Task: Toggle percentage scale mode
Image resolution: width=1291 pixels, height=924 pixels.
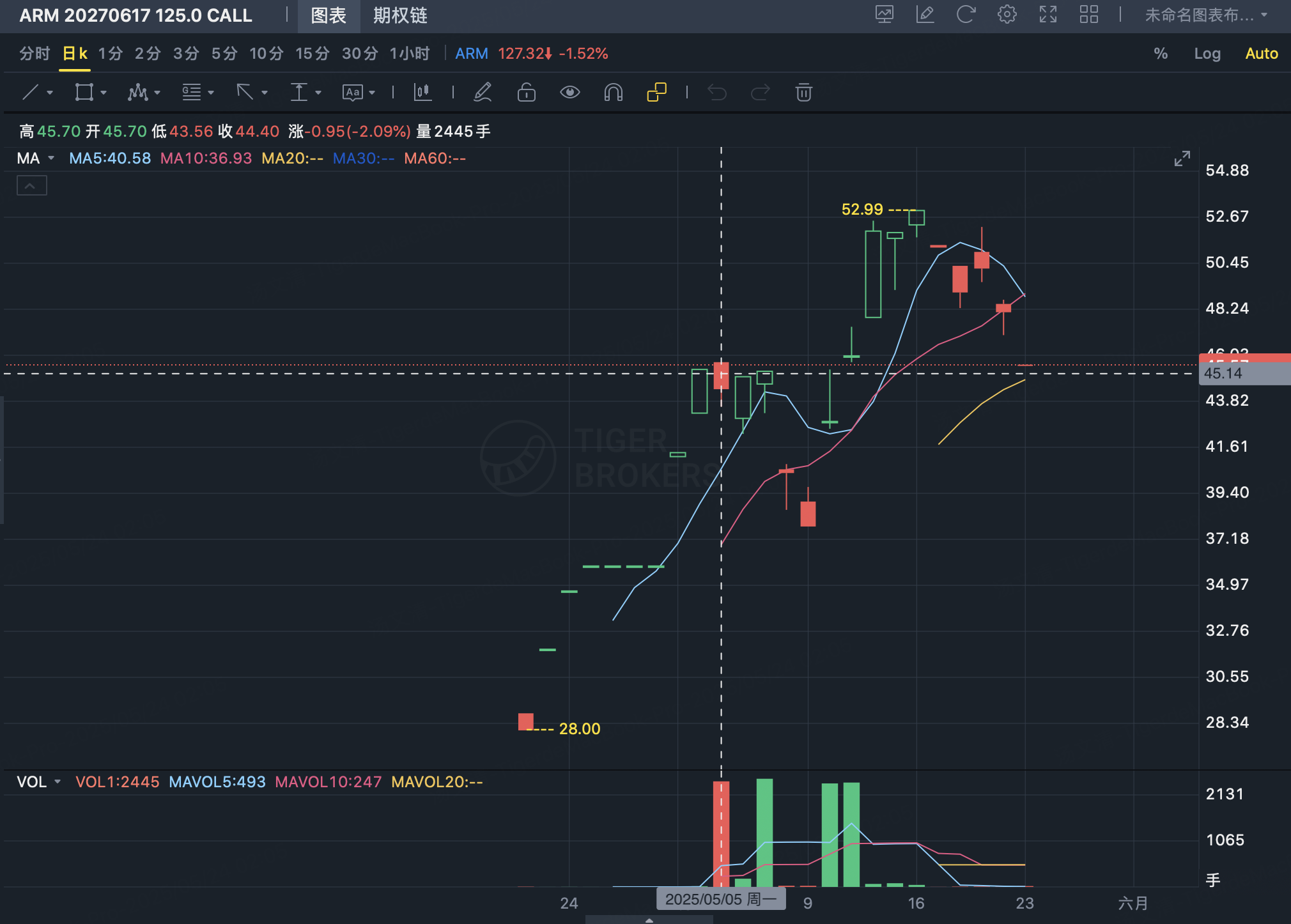Action: tap(1161, 54)
